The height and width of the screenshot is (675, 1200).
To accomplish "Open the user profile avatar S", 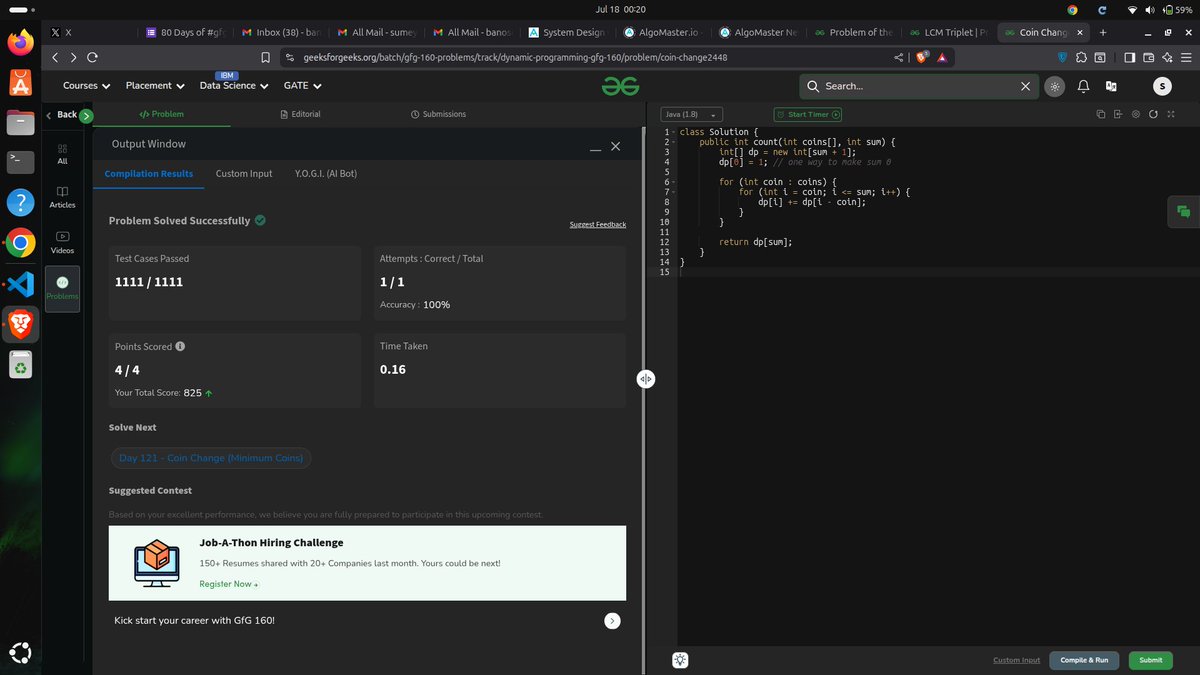I will point(1161,86).
